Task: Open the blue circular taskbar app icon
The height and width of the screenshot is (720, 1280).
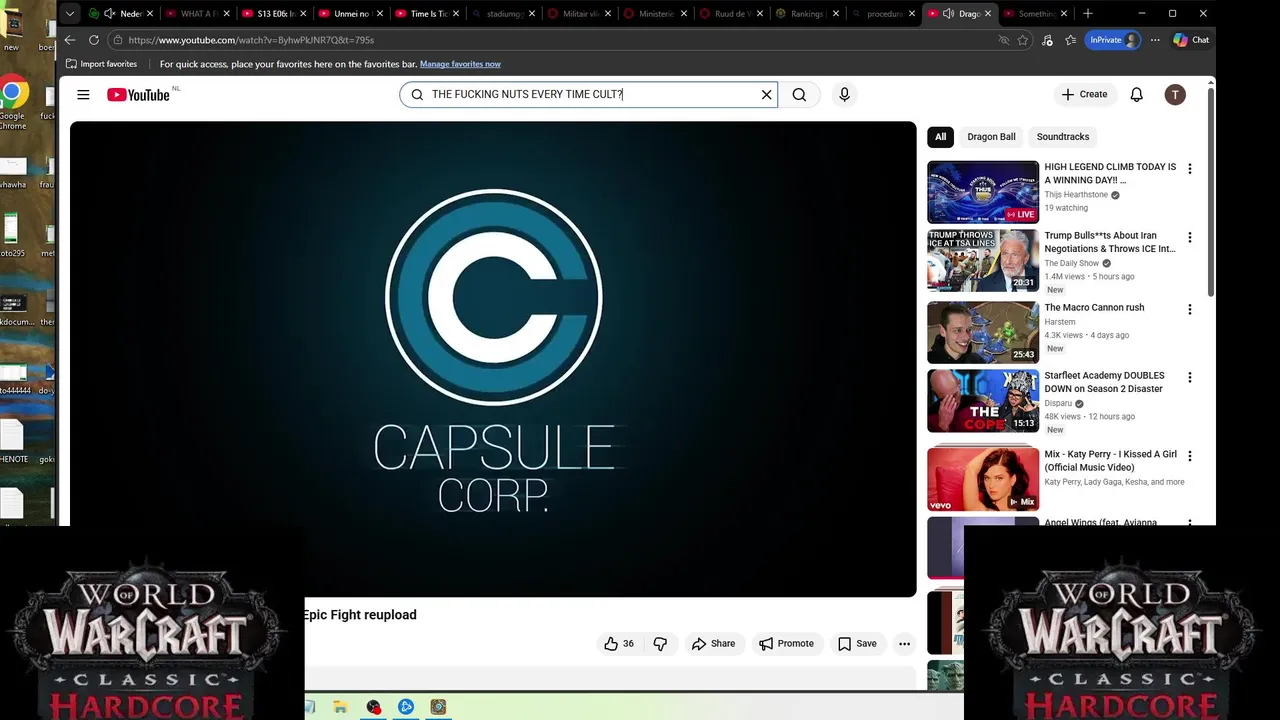Action: coord(406,707)
